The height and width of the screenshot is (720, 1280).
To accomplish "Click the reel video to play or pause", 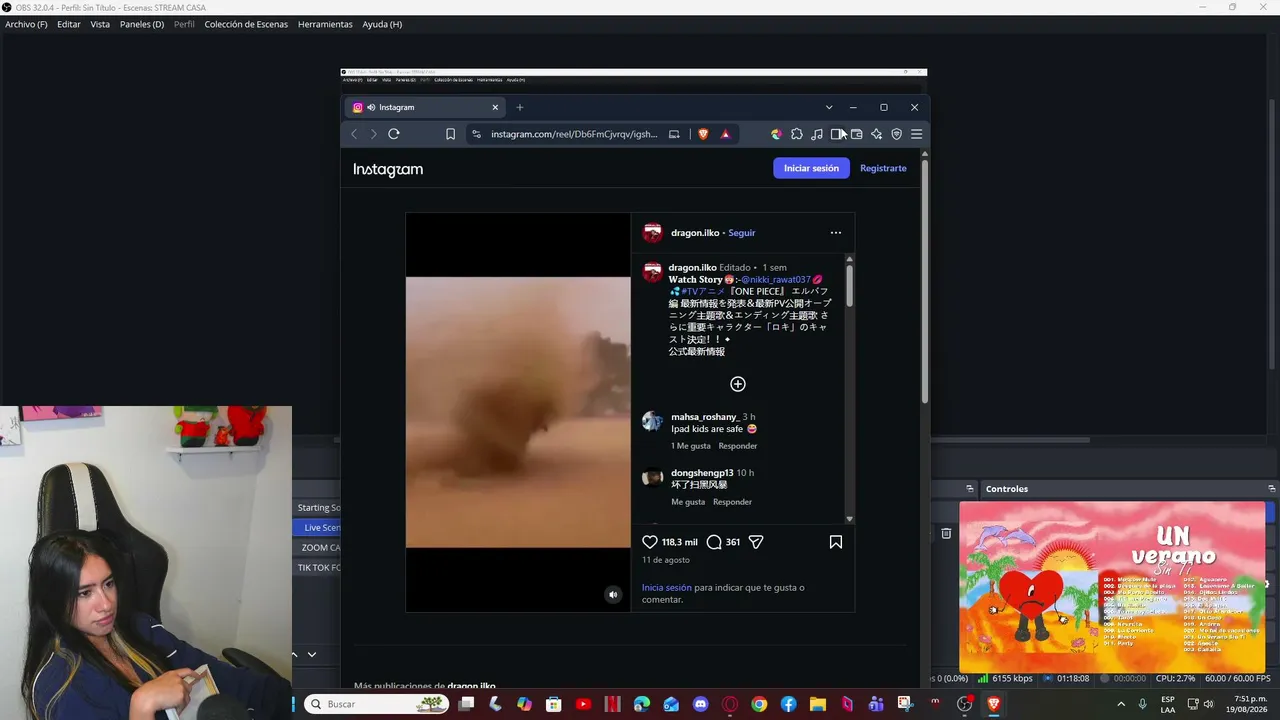I will click(518, 412).
